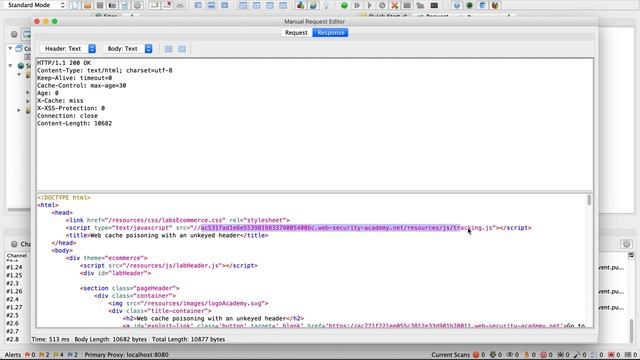Click the Total Length: 10877 bytes text

pyautogui.click(x=189, y=339)
